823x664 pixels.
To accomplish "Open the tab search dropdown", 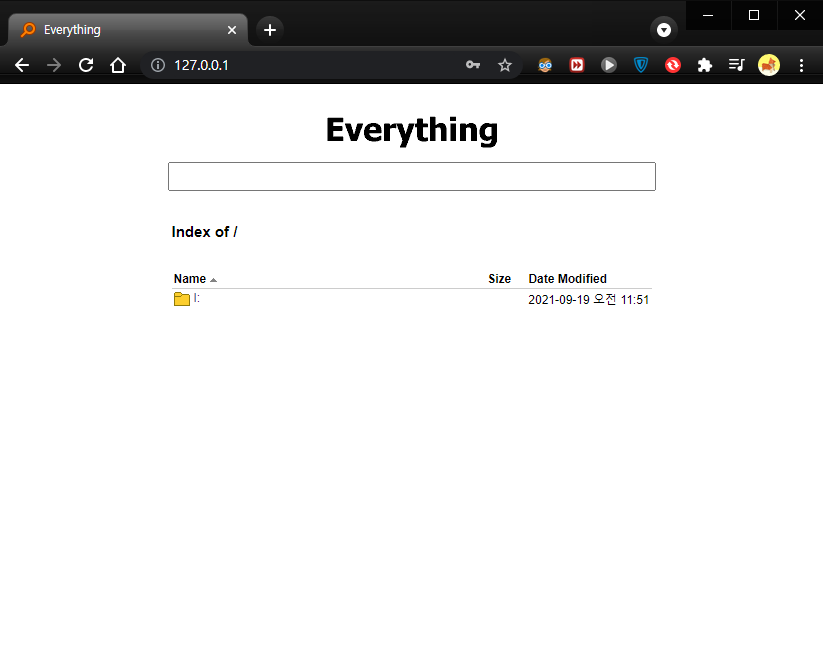I will [x=664, y=30].
